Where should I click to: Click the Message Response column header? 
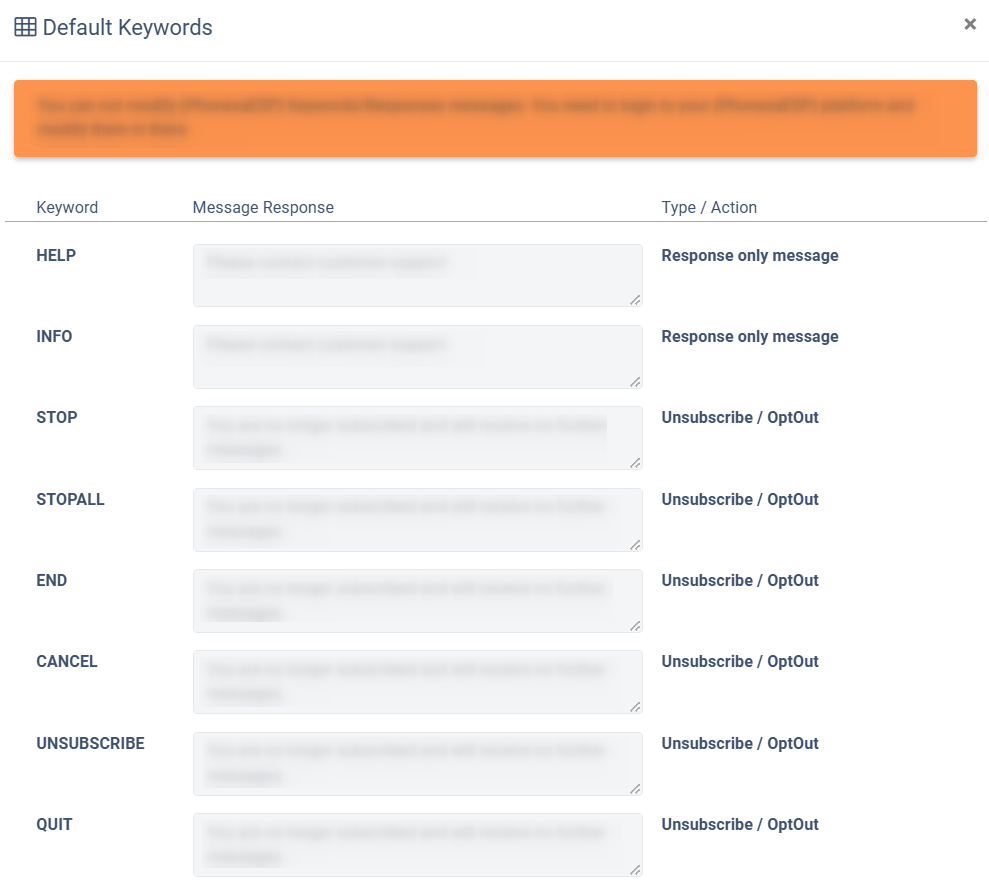click(x=263, y=208)
